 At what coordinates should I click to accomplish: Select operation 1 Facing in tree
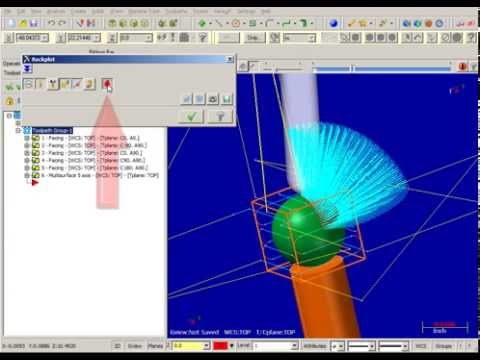(90, 138)
